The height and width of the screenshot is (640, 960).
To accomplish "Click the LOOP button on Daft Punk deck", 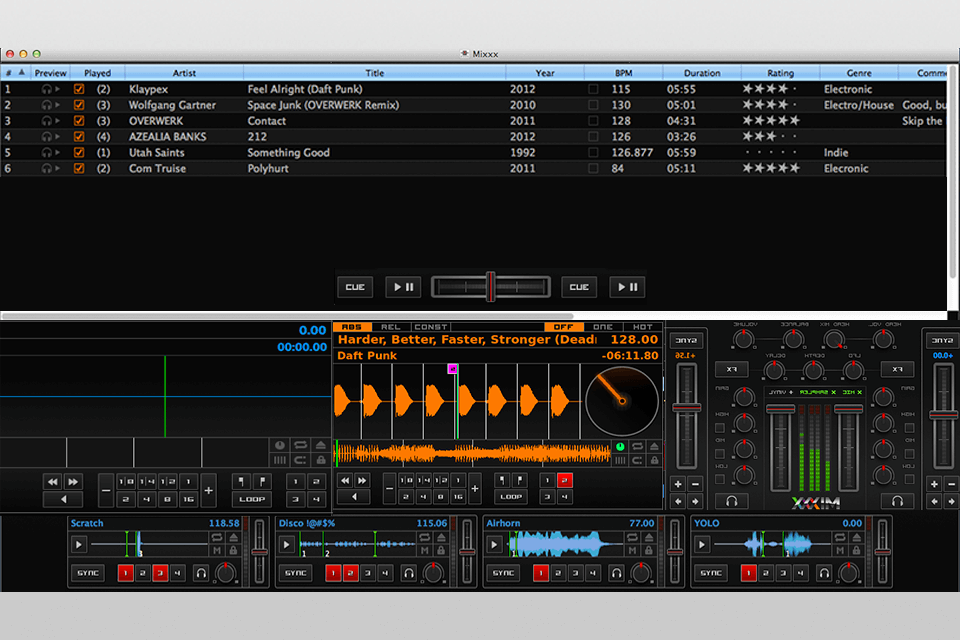I will [511, 497].
